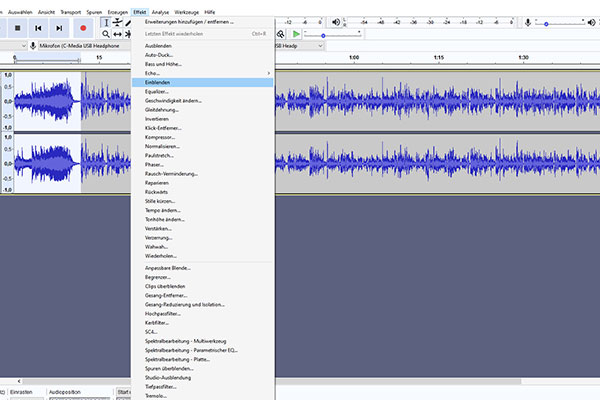This screenshot has height=400, width=600.
Task: Click the horizontal scrollbar left arrow
Action: (x=19, y=381)
